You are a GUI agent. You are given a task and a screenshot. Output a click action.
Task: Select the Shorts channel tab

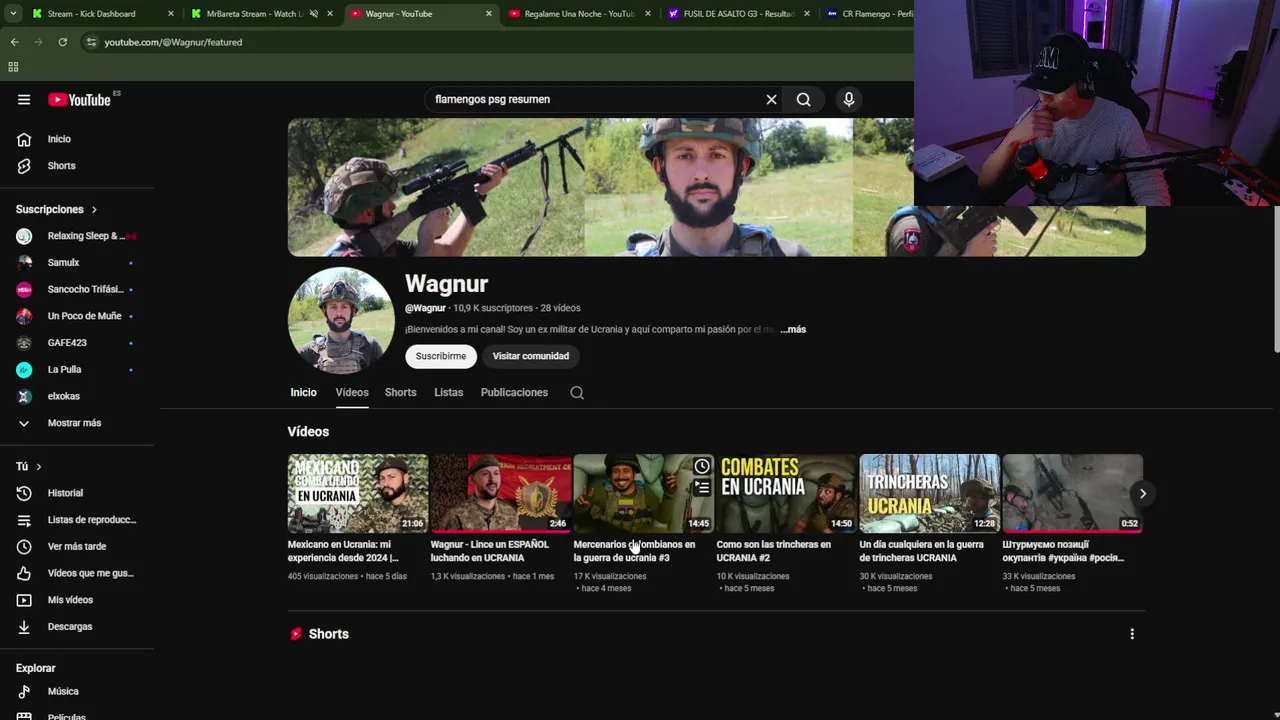click(400, 393)
